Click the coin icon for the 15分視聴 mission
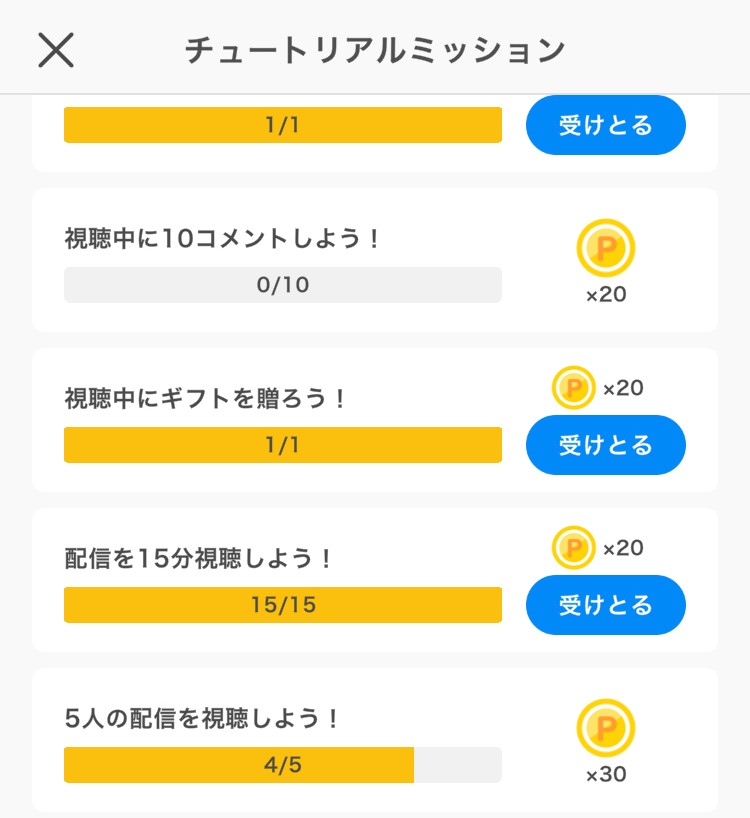Screen dimensions: 750x818 pos(574,548)
